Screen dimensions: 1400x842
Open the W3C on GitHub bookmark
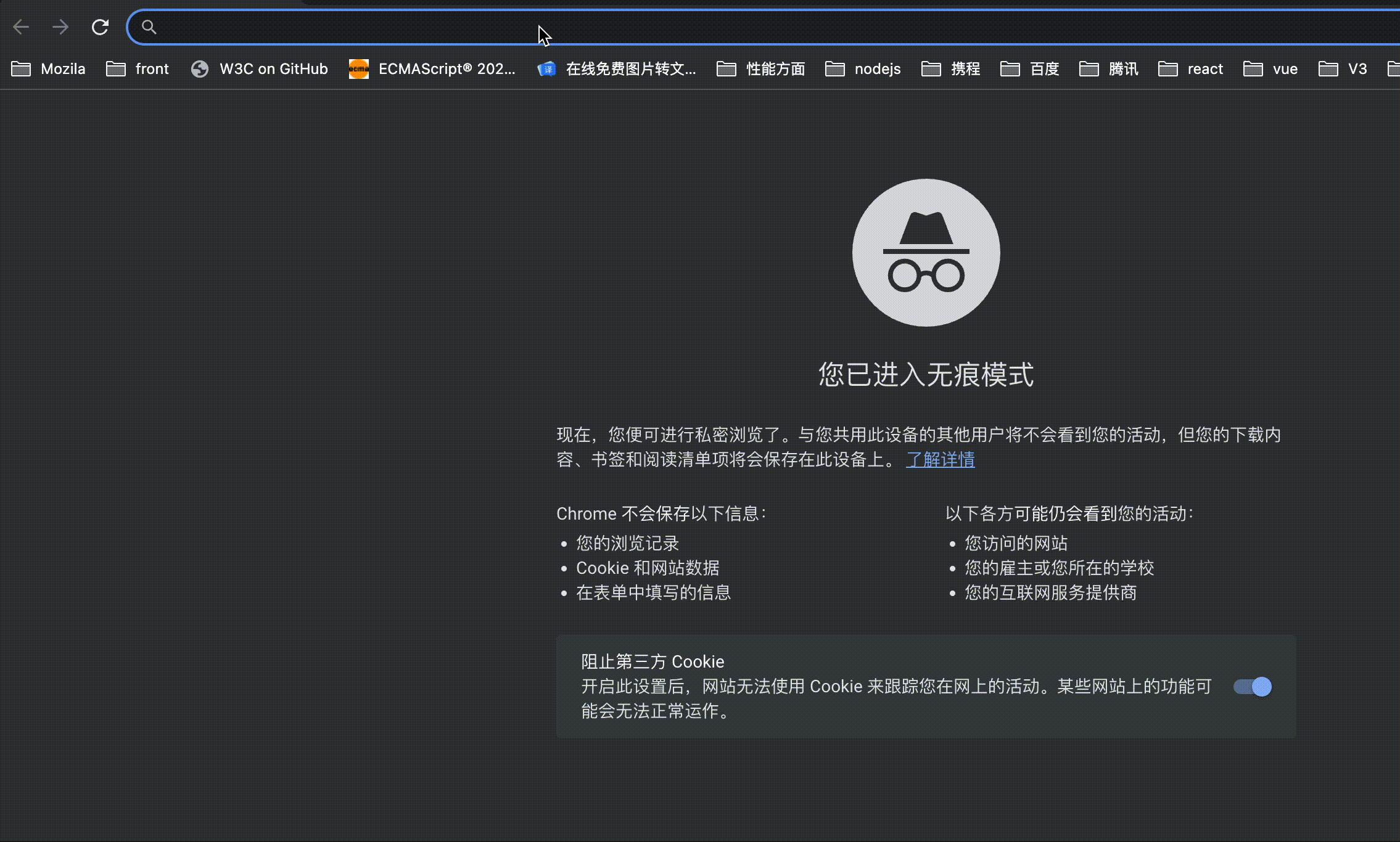260,68
